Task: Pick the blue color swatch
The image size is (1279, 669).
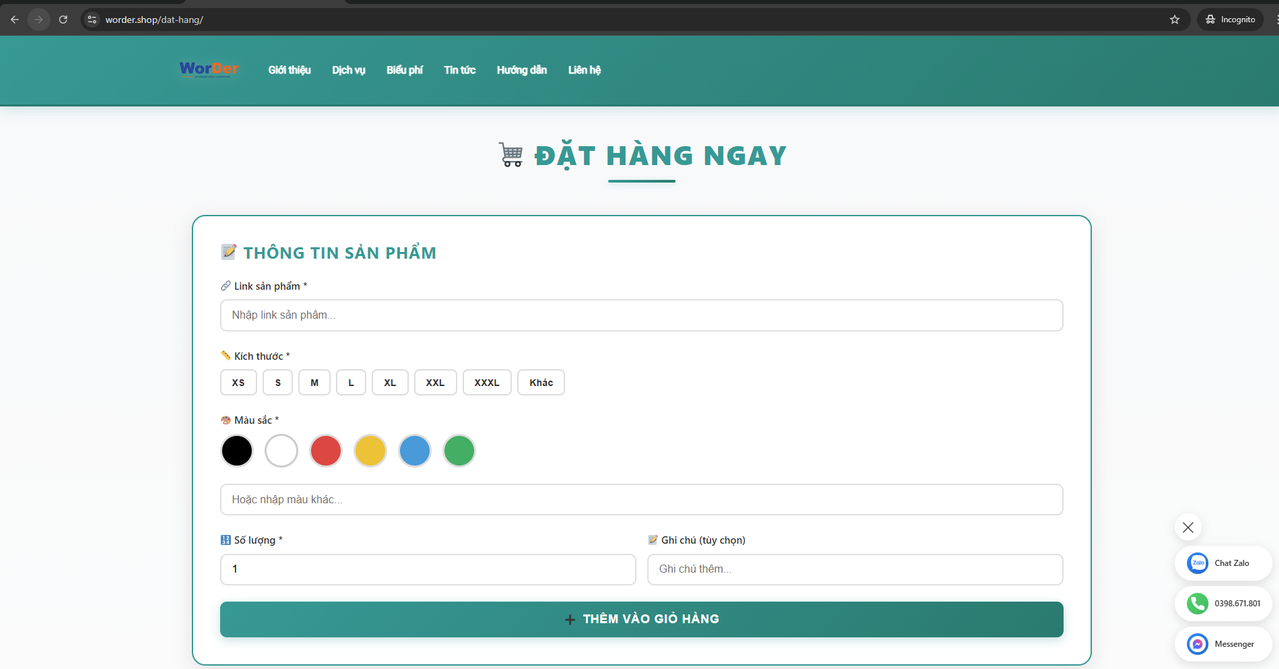Action: pyautogui.click(x=415, y=451)
